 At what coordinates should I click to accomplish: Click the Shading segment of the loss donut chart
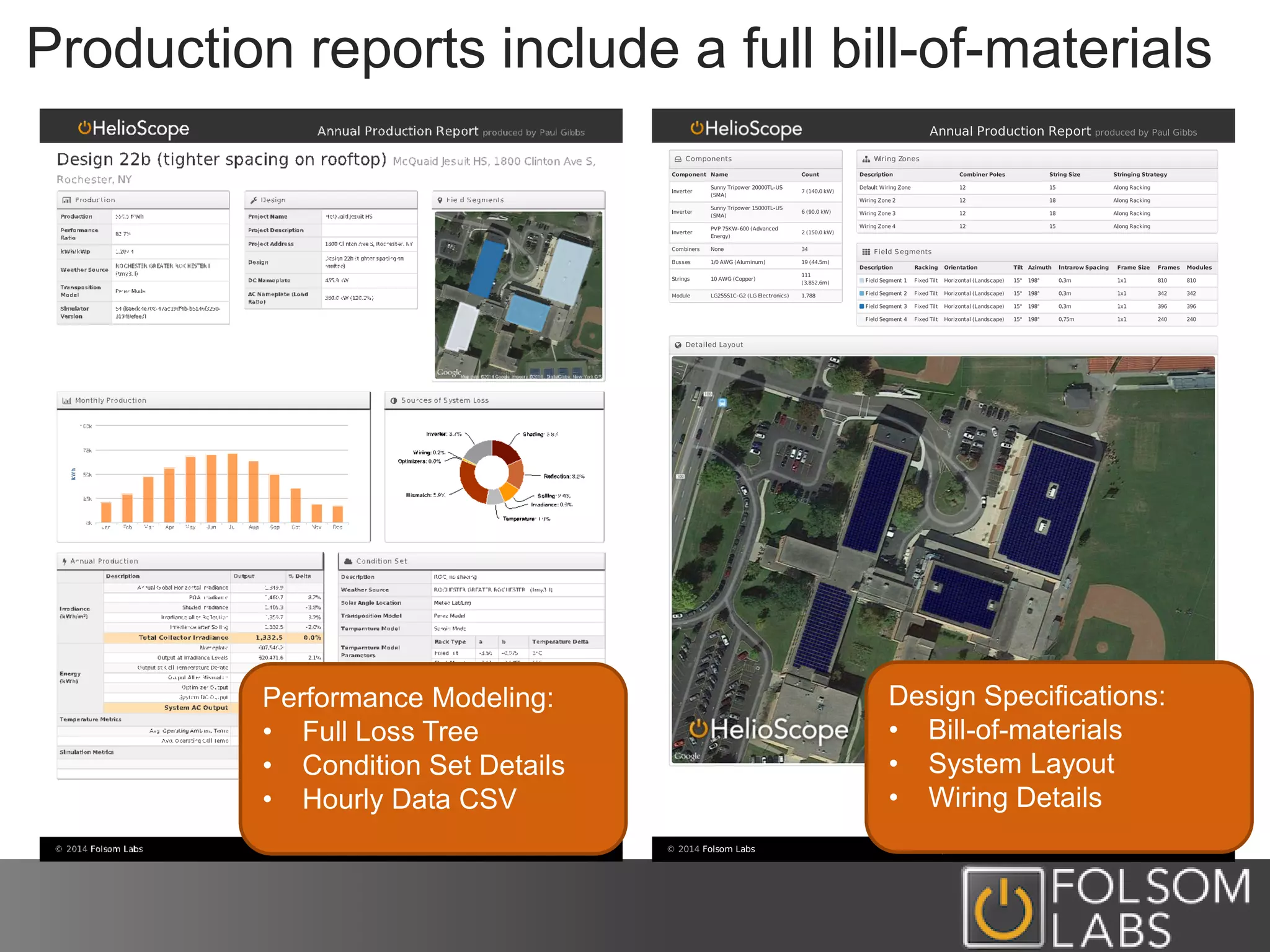508,452
